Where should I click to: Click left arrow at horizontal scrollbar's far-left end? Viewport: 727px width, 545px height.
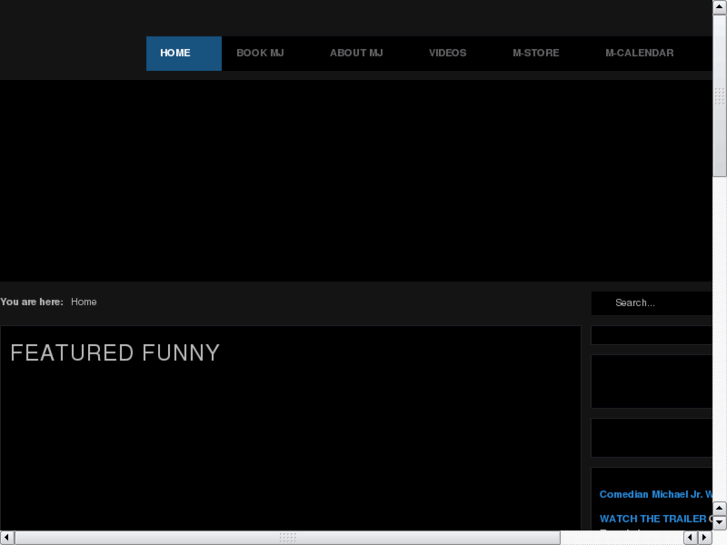pyautogui.click(x=7, y=538)
